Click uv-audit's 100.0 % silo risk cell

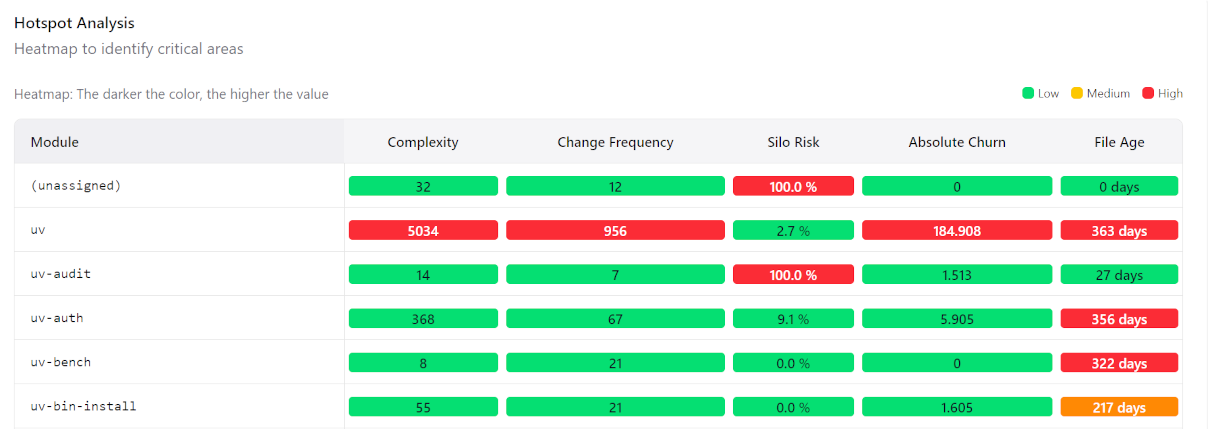point(793,274)
